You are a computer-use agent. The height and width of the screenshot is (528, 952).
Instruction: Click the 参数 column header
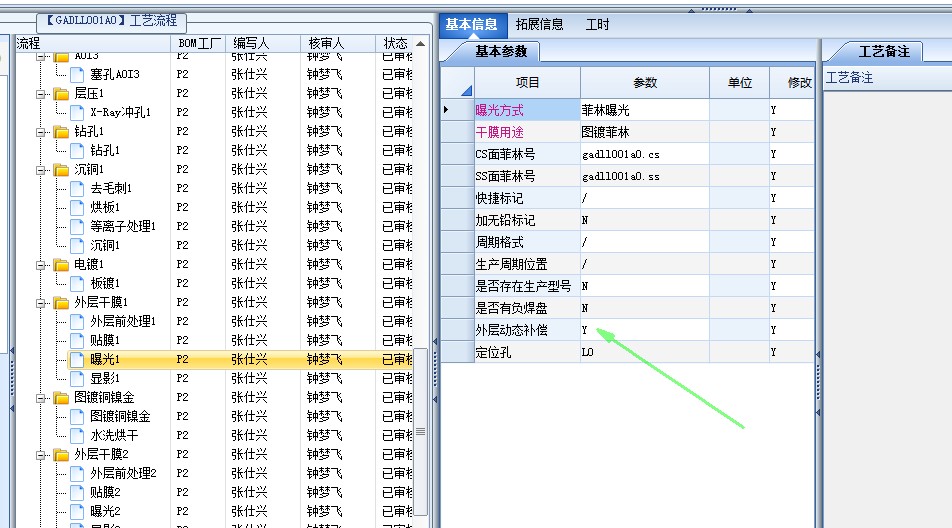(x=645, y=83)
